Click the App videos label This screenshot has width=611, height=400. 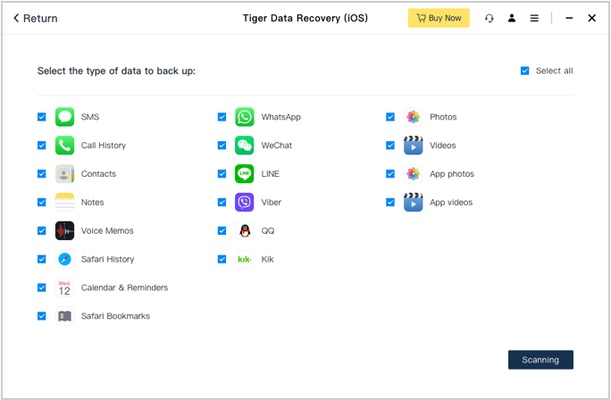(x=451, y=202)
